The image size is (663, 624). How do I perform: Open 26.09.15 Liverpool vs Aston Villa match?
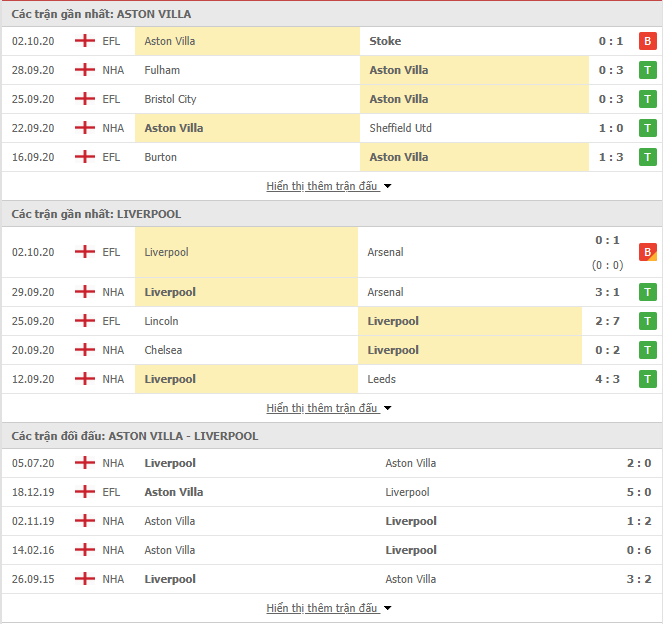click(x=332, y=579)
